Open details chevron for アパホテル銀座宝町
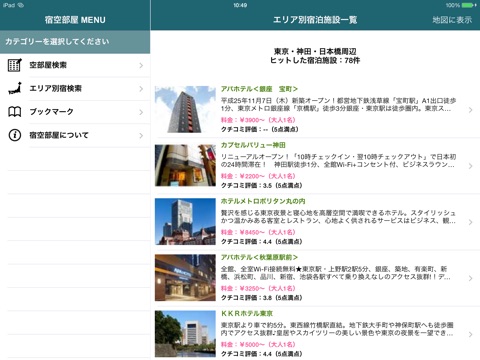The height and width of the screenshot is (360, 480). click(470, 110)
